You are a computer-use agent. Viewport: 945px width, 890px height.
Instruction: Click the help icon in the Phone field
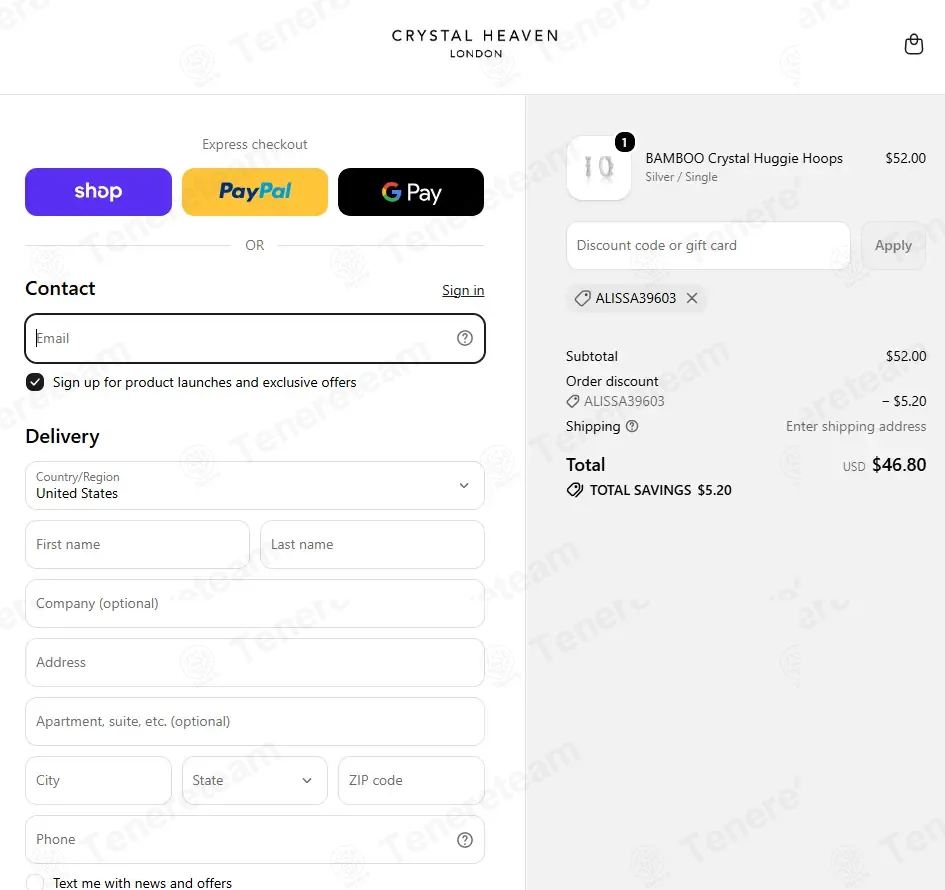click(x=465, y=839)
